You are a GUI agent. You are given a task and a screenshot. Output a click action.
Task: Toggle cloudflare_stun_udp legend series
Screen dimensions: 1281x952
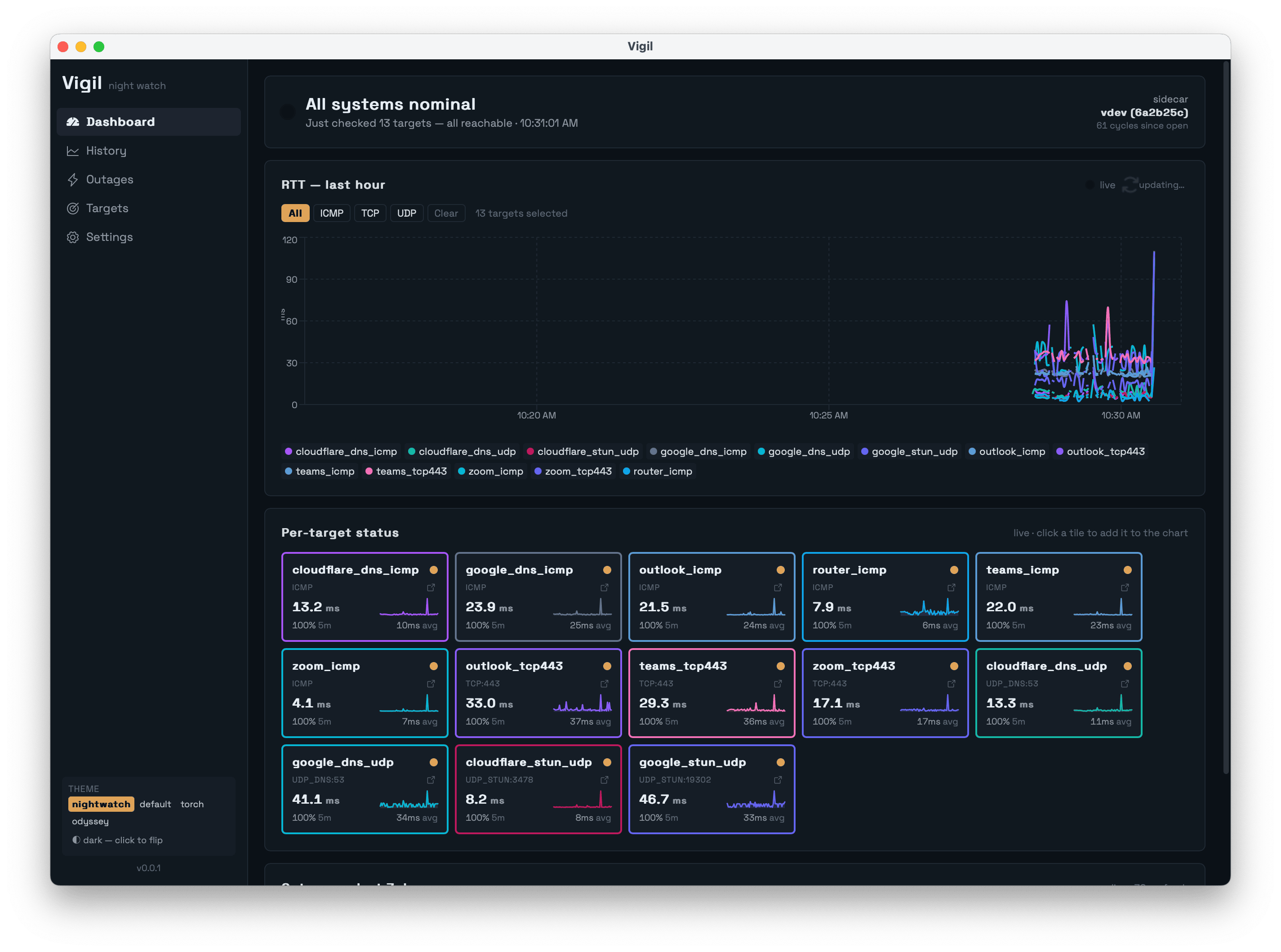pyautogui.click(x=583, y=452)
